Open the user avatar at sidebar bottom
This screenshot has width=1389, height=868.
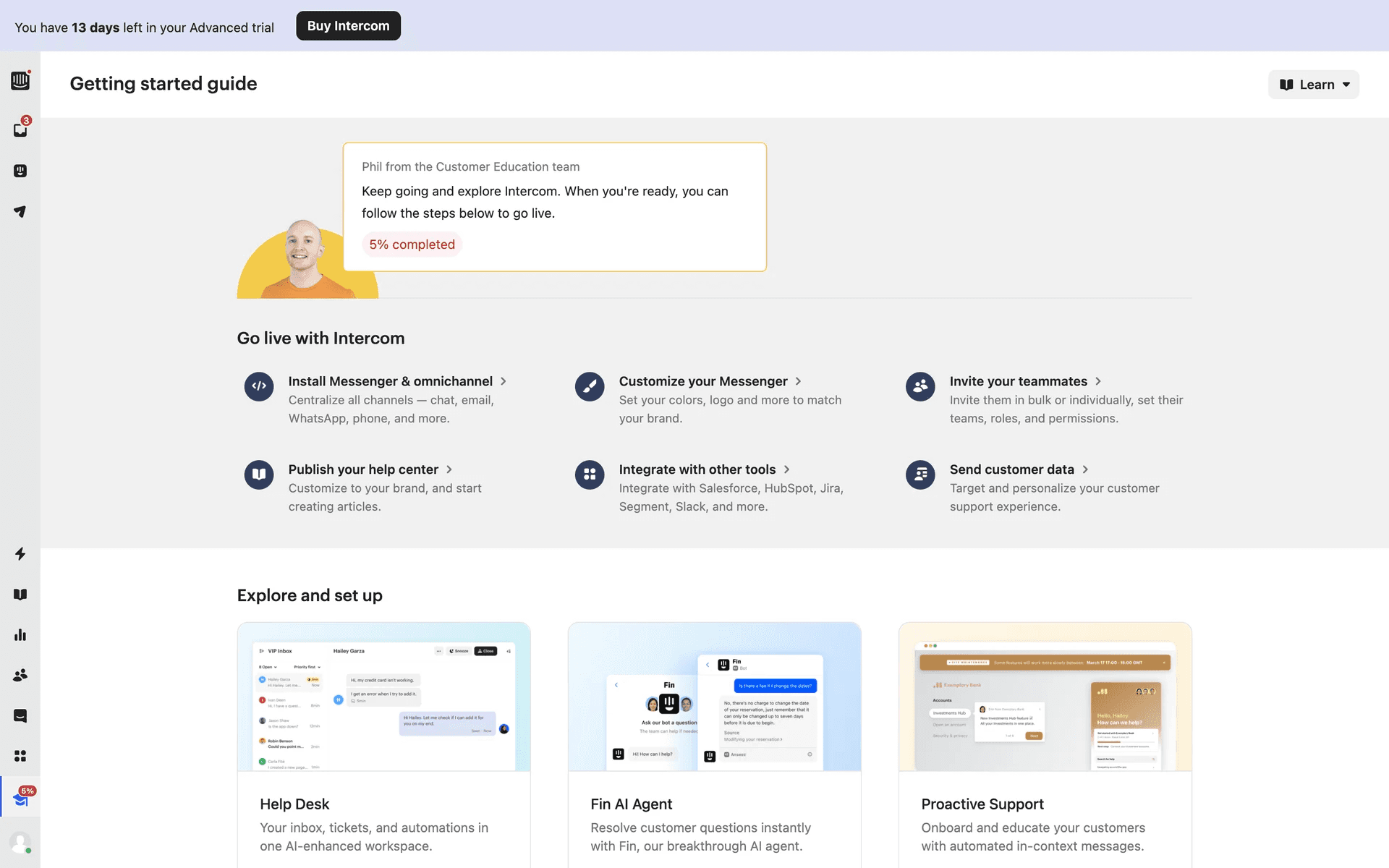click(20, 843)
